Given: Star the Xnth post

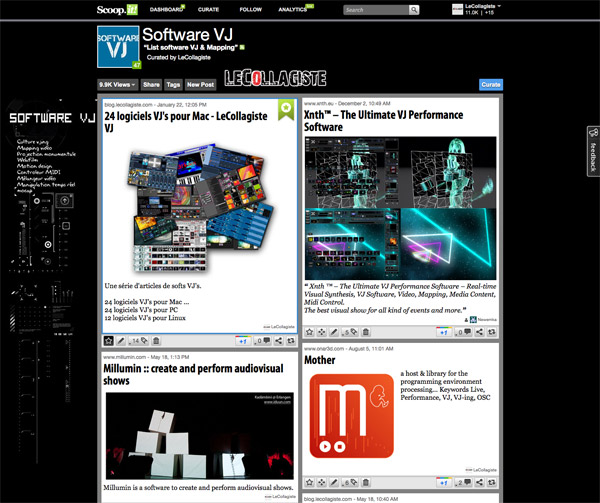Looking at the screenshot, I should coord(310,332).
